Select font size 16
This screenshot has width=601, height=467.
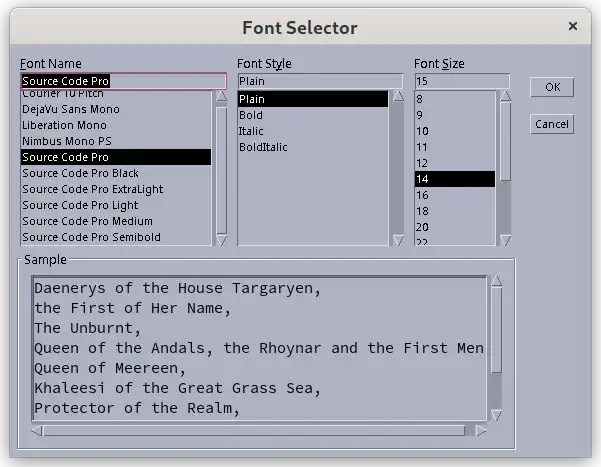455,196
